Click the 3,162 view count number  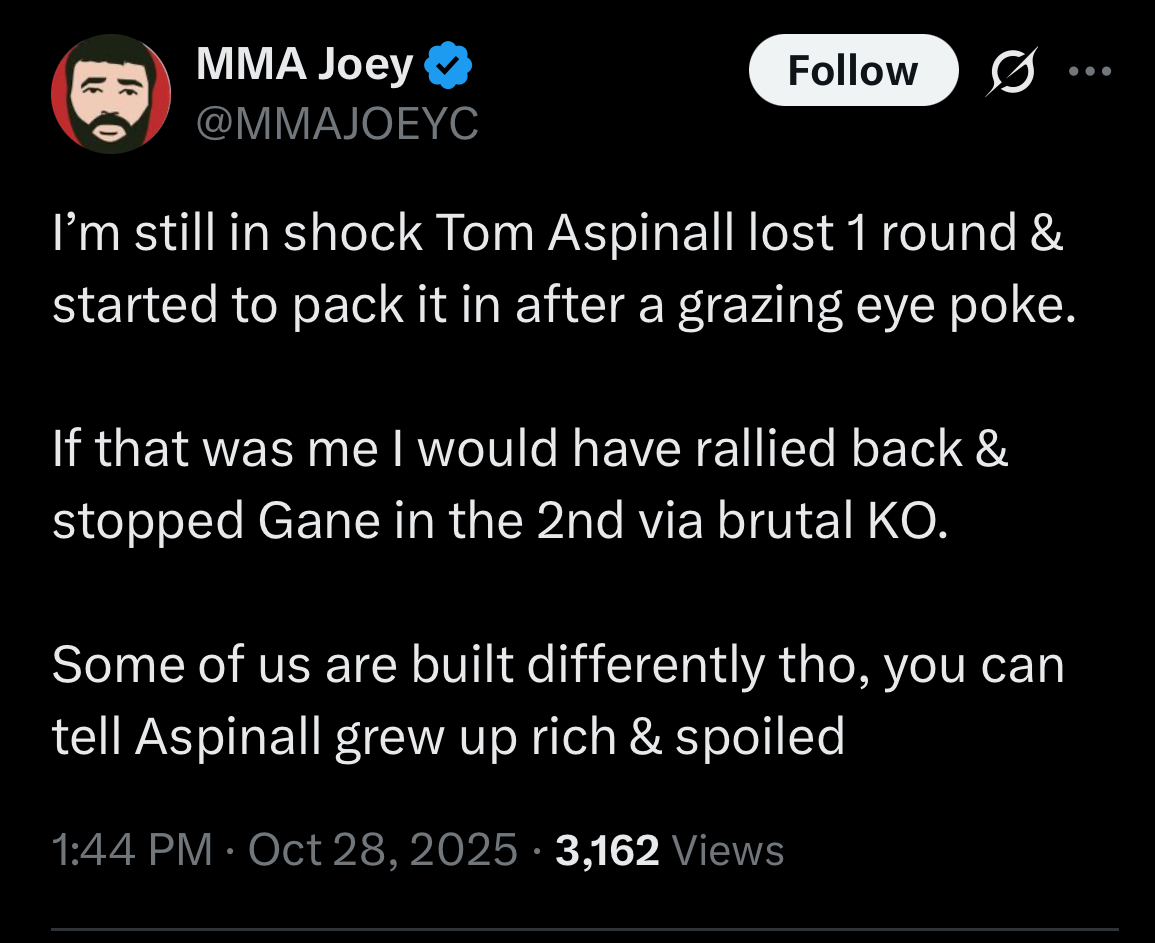(607, 850)
